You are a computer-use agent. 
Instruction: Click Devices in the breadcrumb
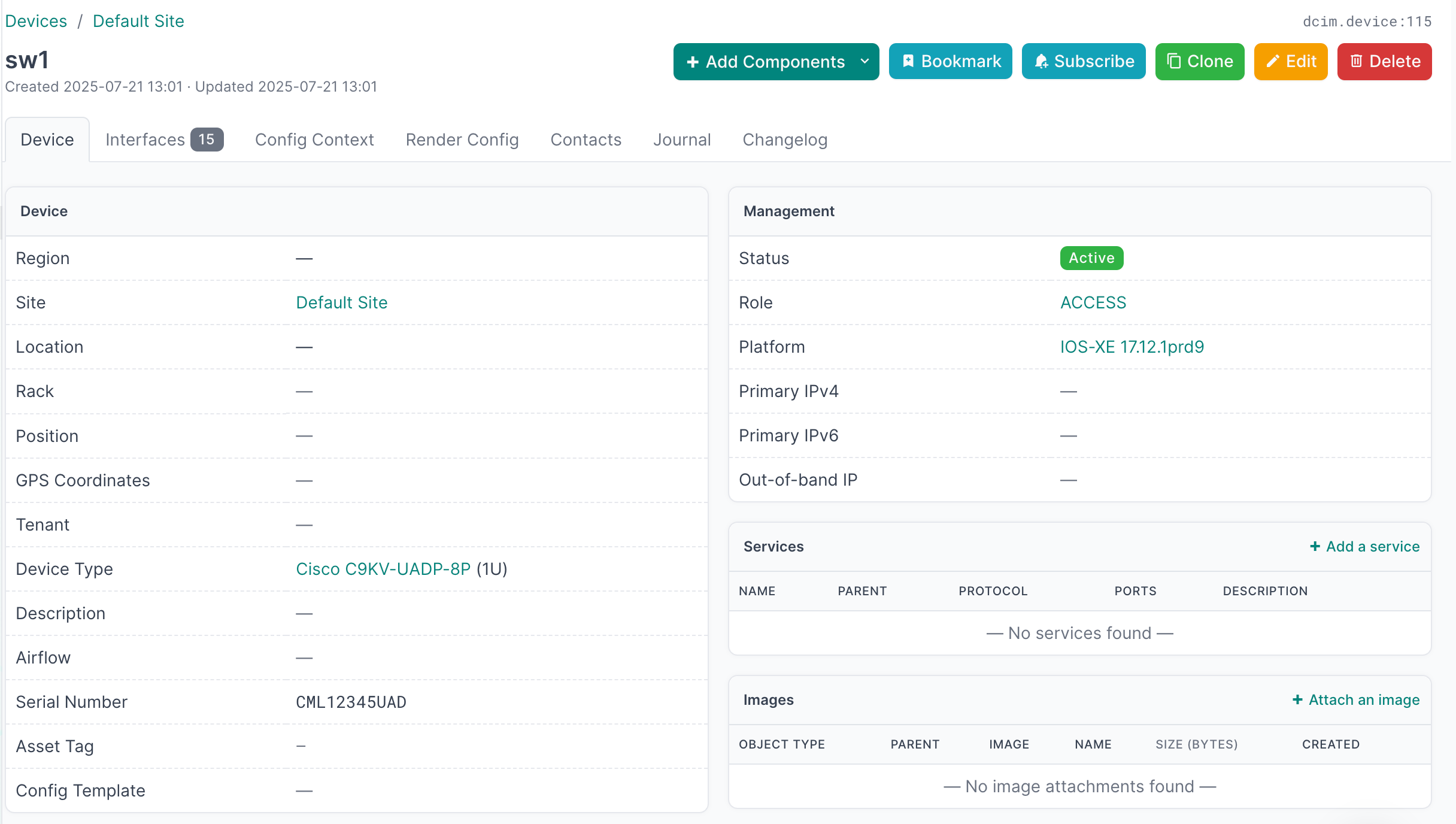coord(36,21)
